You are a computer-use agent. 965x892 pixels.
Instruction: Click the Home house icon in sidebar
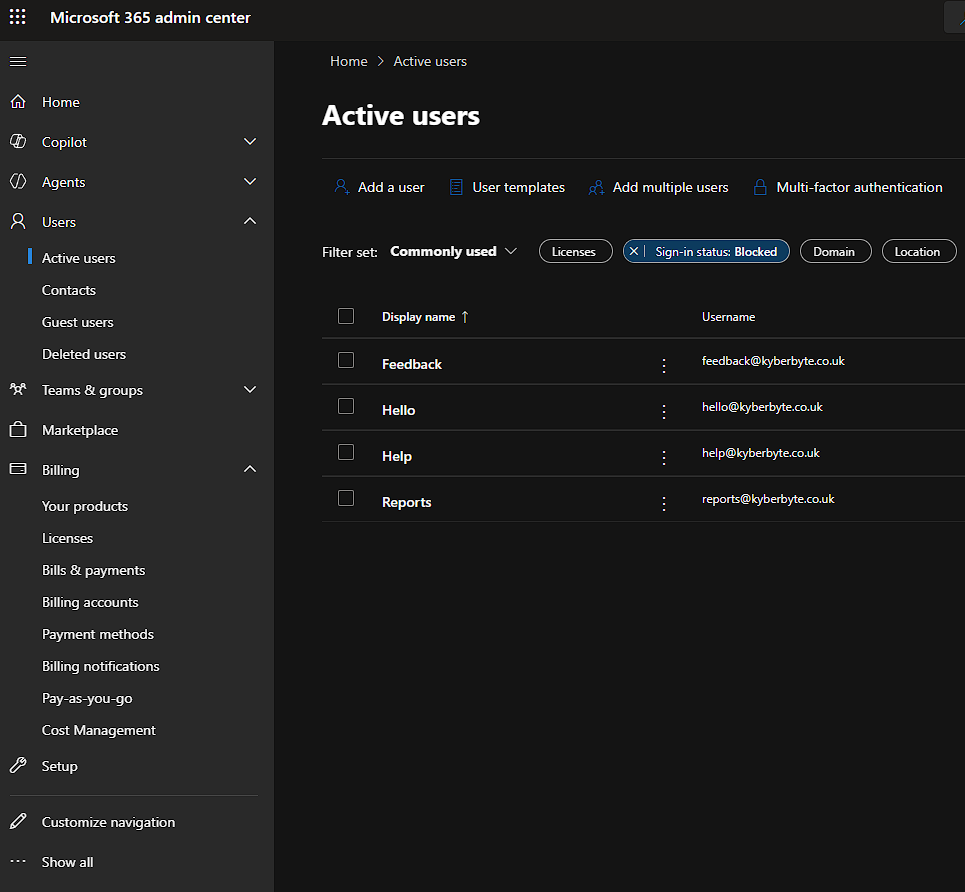click(18, 102)
